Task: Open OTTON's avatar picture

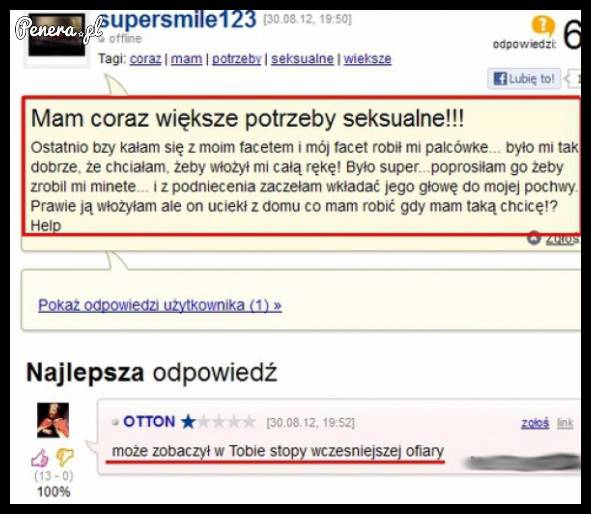Action: [53, 420]
